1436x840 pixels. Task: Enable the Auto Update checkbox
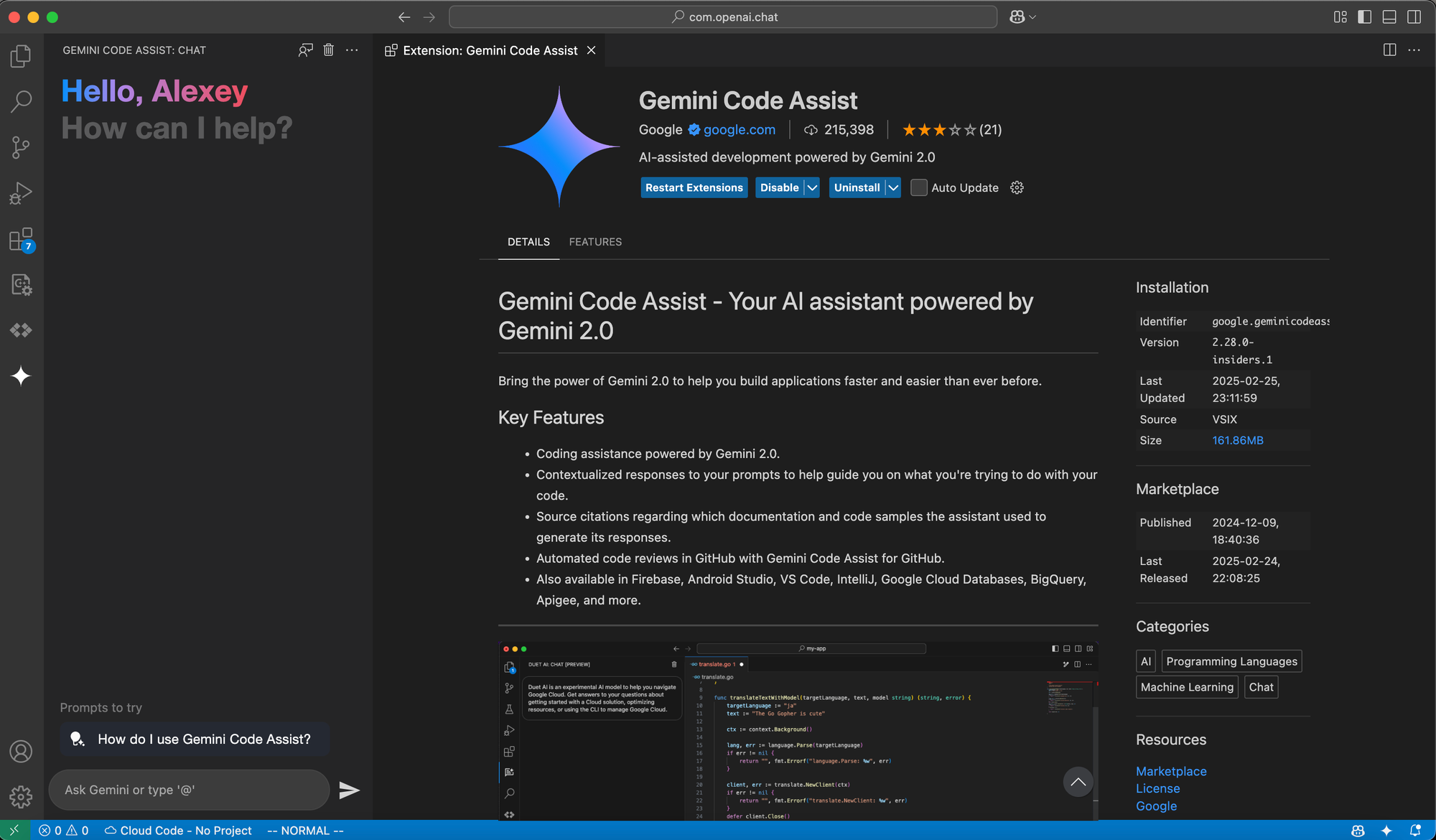[x=918, y=187]
